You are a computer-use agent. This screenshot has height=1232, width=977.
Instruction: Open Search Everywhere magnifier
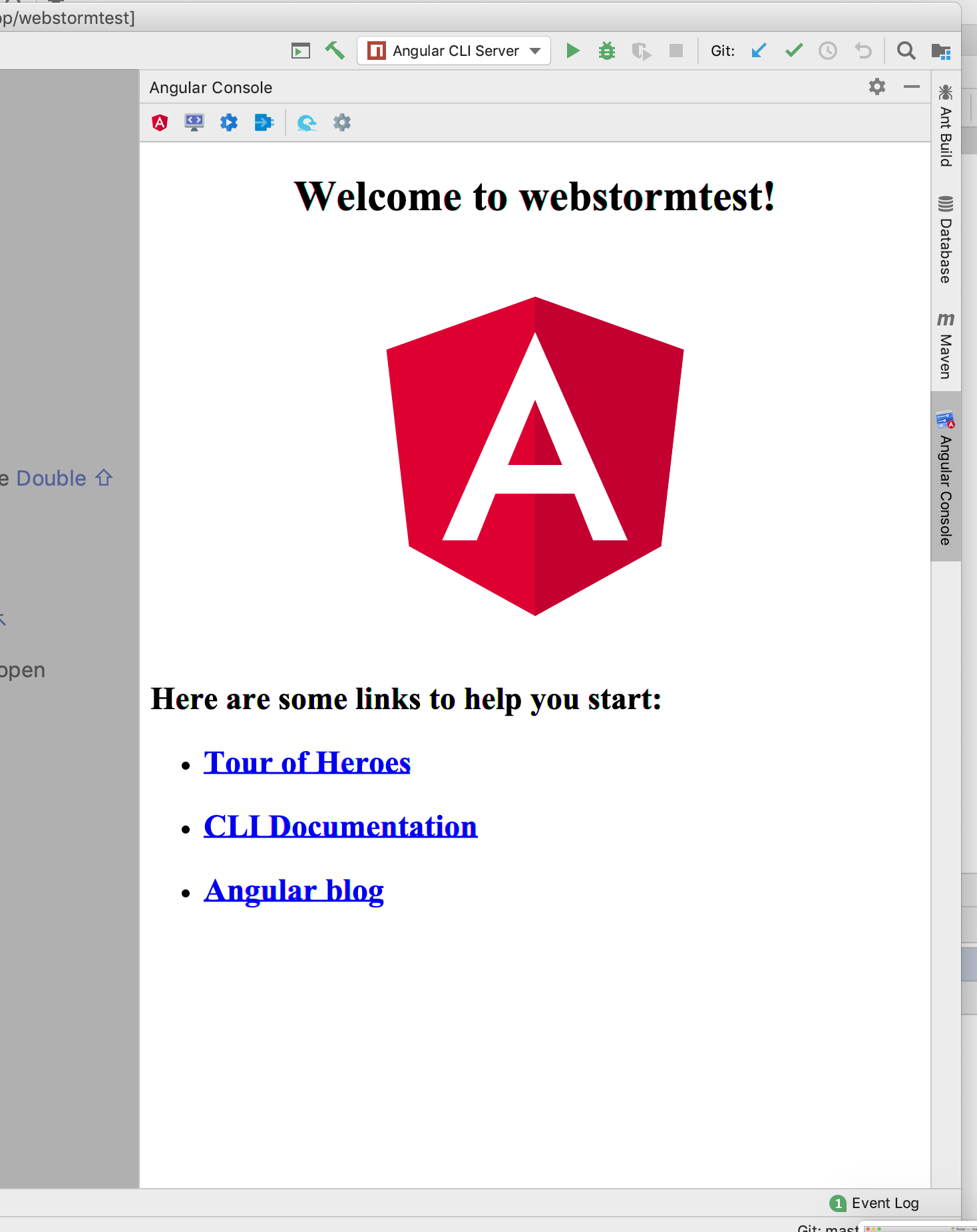point(906,51)
